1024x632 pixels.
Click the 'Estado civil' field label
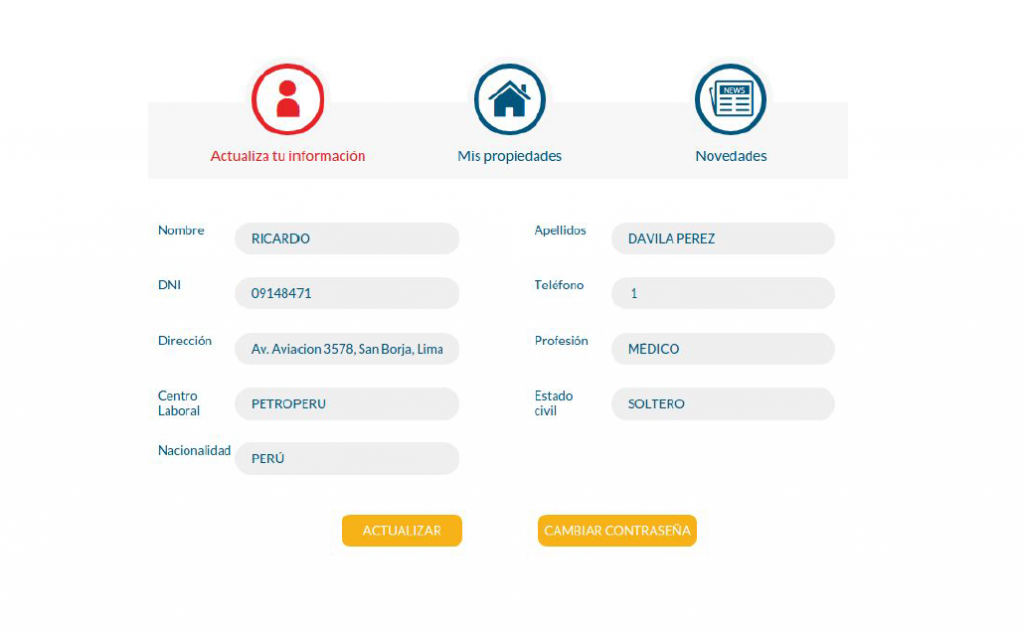point(554,403)
